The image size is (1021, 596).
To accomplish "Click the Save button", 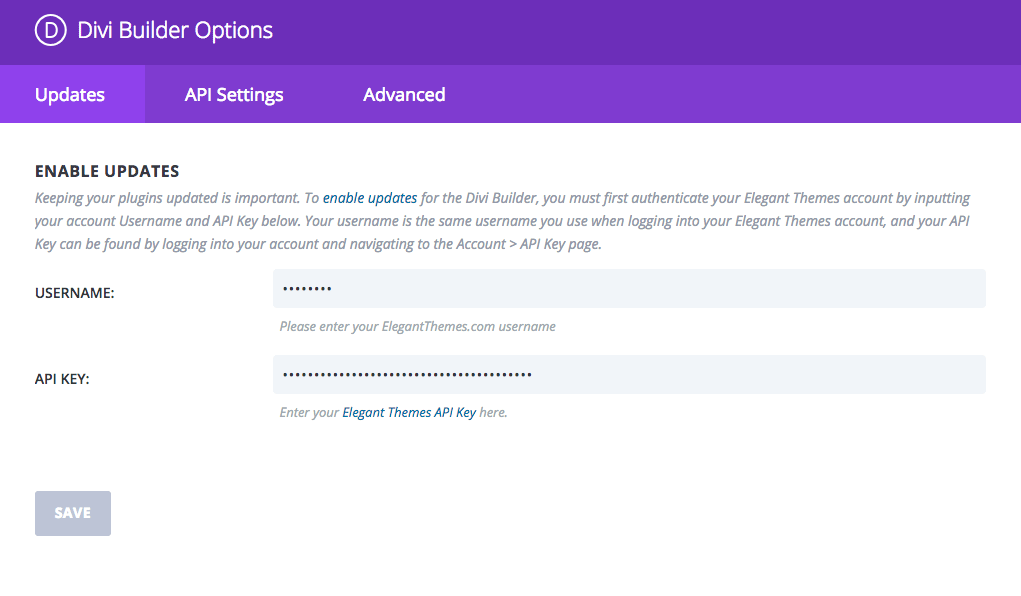I will click(x=73, y=513).
